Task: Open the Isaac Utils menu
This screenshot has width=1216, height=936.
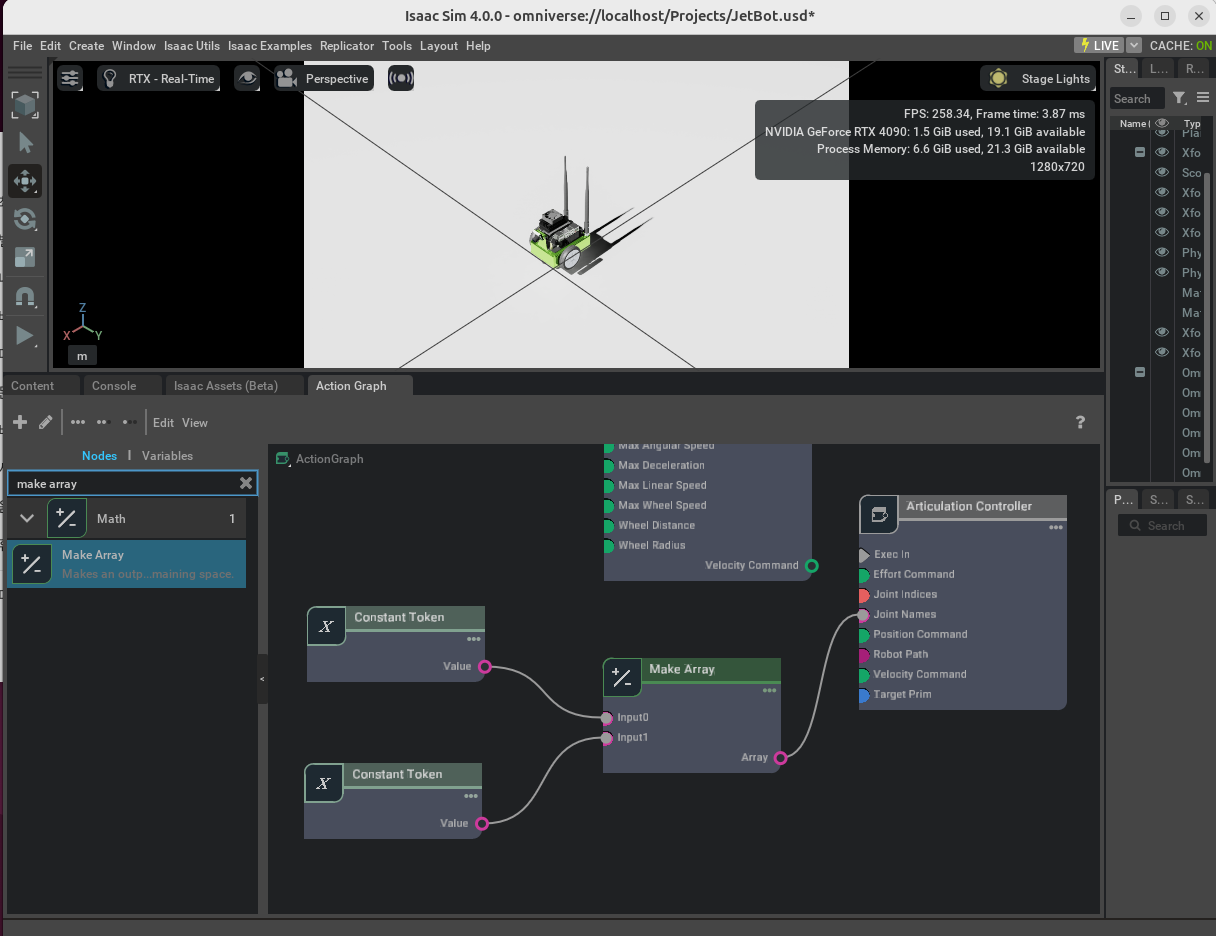Action: [192, 46]
